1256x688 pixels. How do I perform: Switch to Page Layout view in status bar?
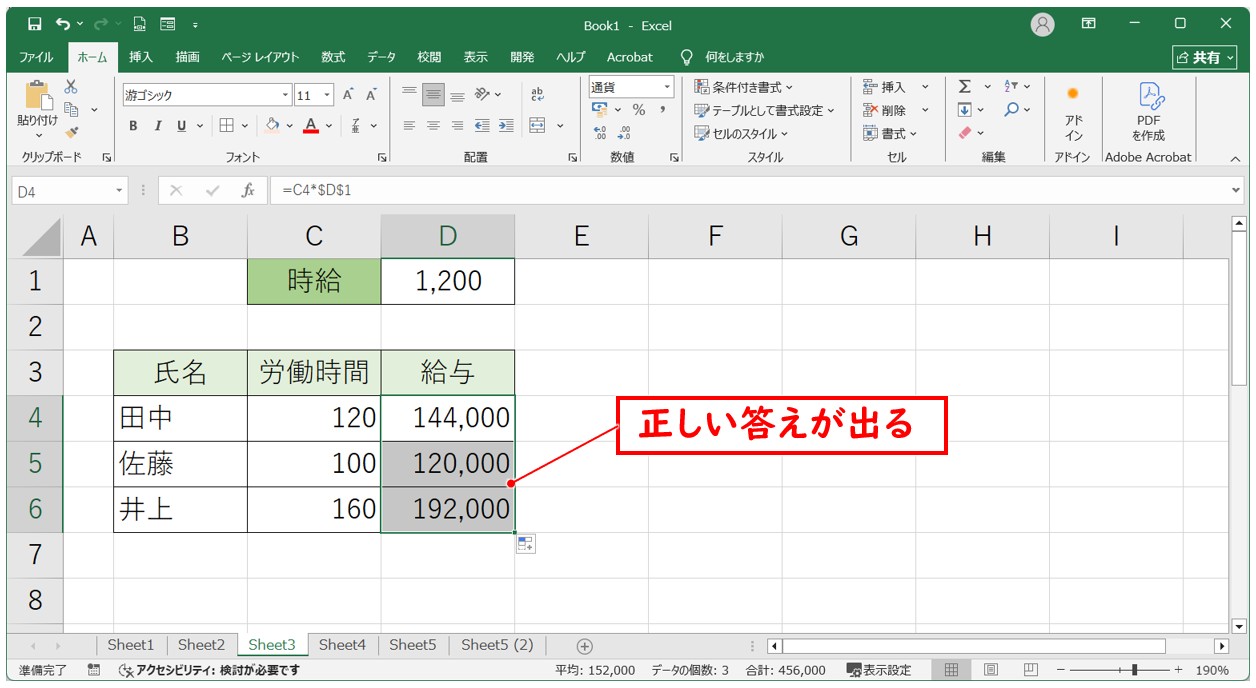point(990,670)
